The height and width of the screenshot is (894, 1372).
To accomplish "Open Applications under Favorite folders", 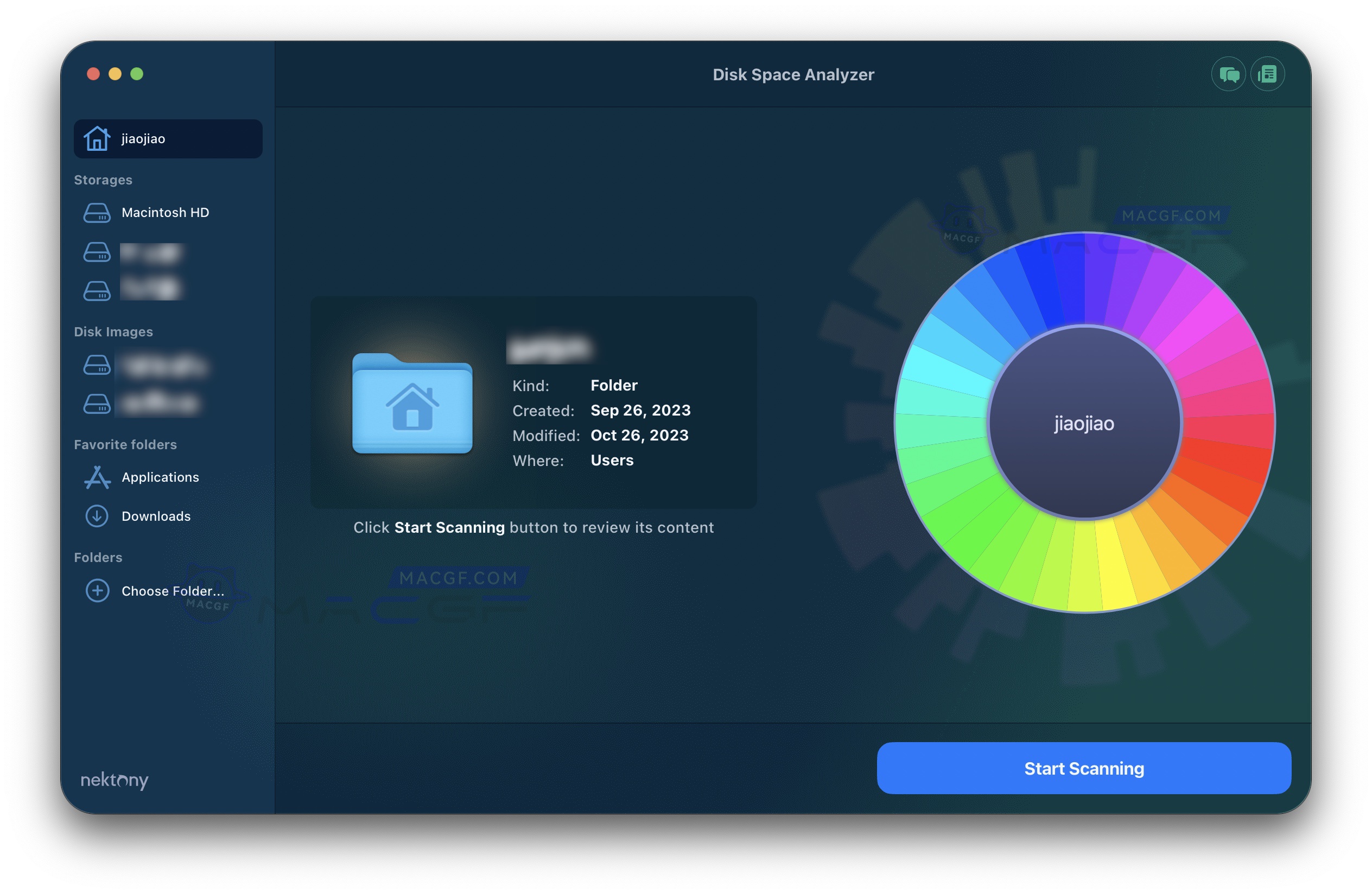I will click(x=160, y=477).
